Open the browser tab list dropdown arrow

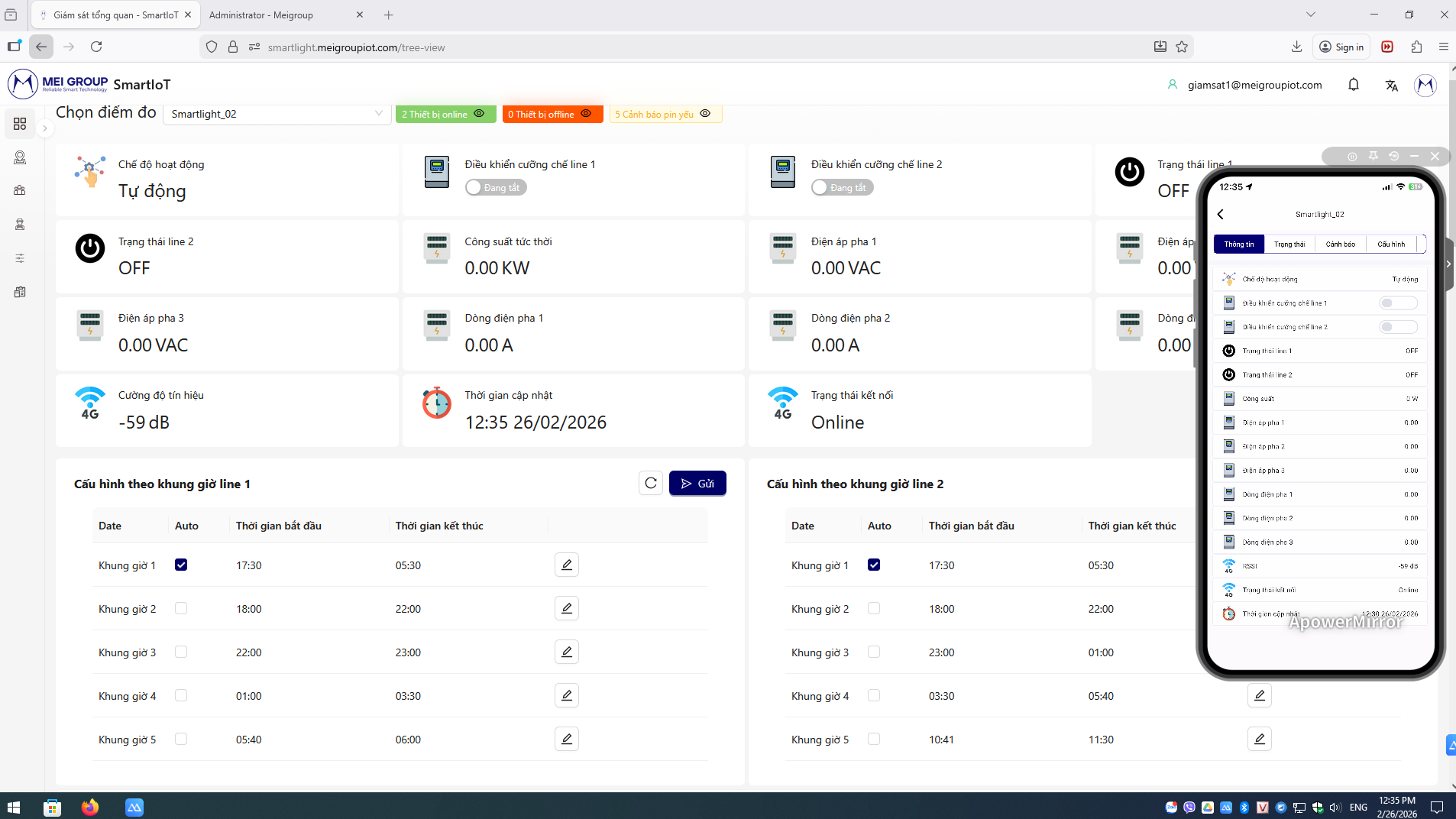tap(1311, 15)
